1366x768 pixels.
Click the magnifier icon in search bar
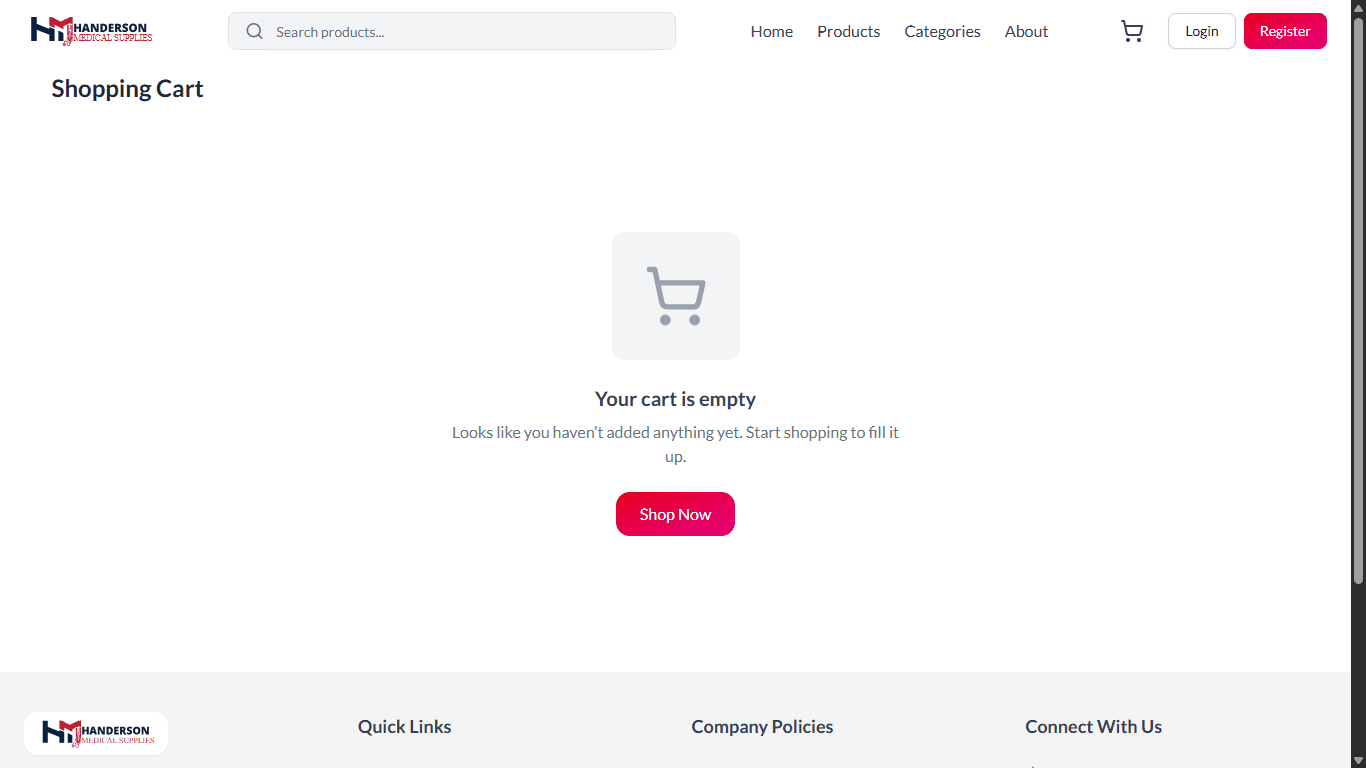coord(255,32)
